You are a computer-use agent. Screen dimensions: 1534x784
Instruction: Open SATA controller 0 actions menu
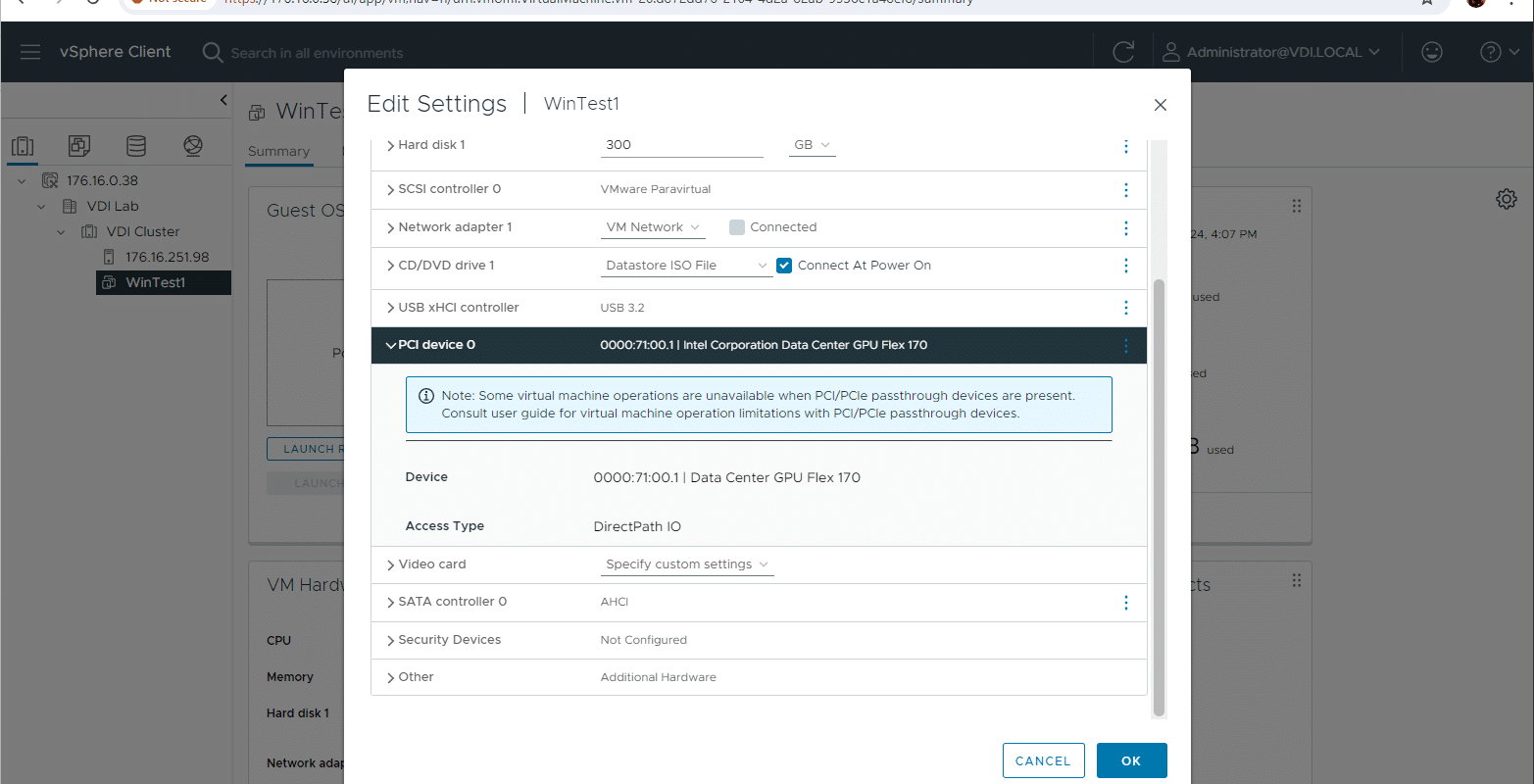click(1125, 603)
